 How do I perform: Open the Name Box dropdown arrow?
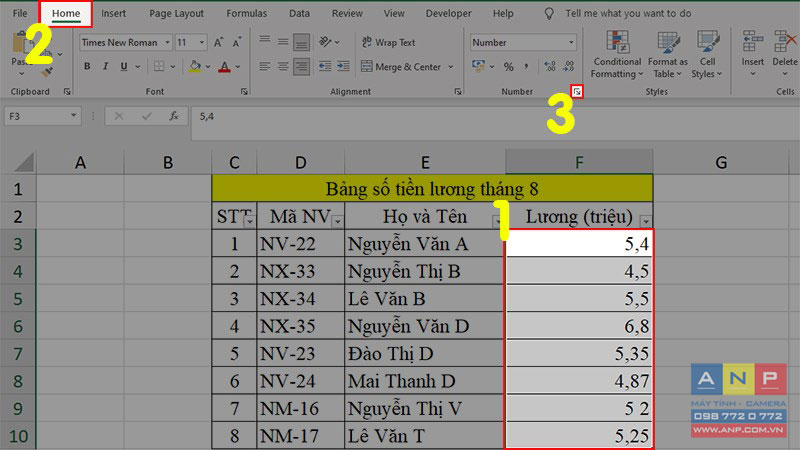[73, 116]
